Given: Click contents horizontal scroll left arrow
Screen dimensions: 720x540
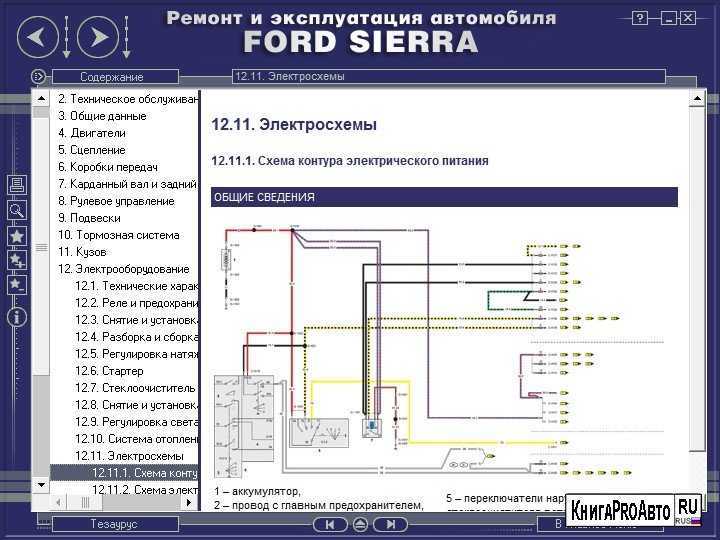Looking at the screenshot, I should pos(58,502).
